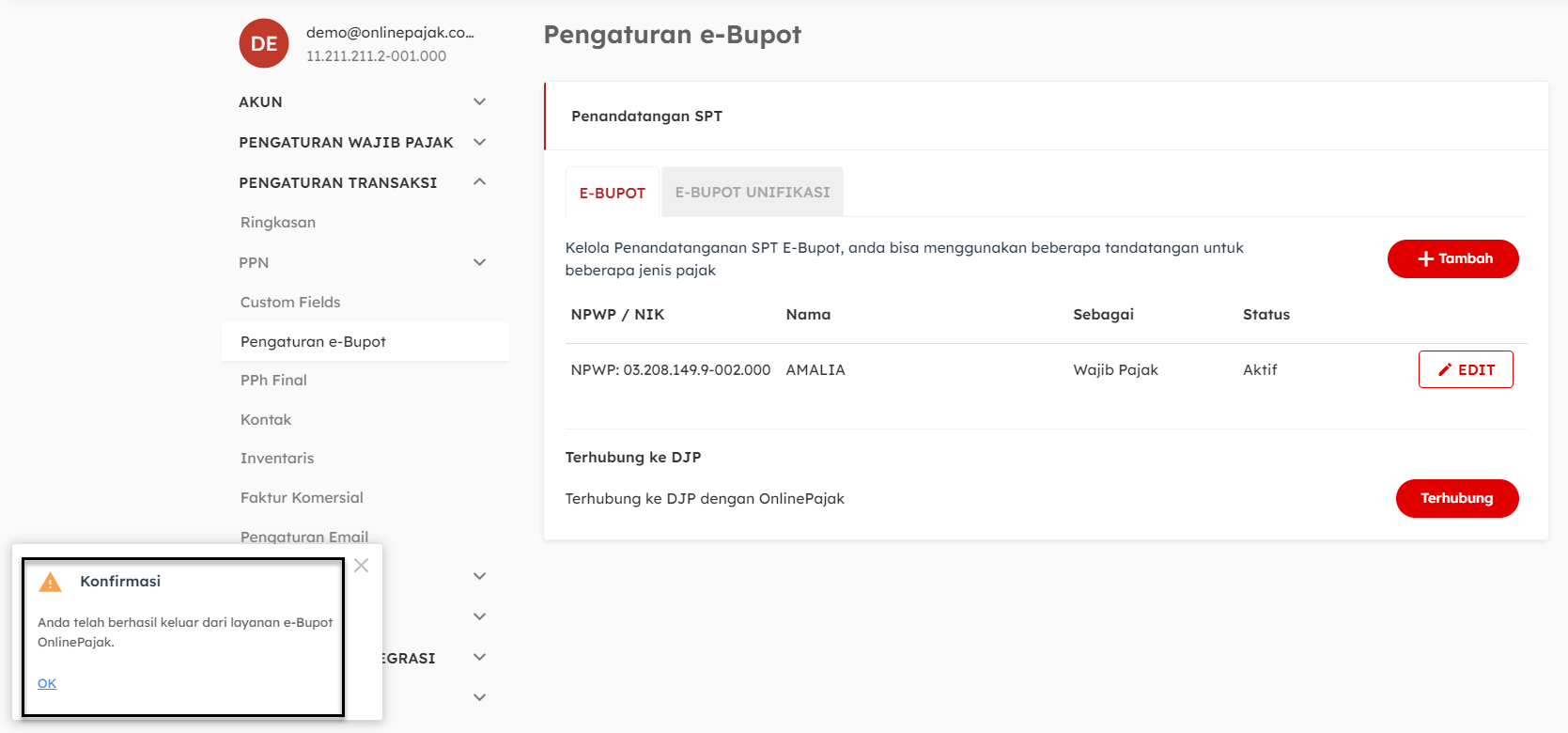Click the warning triangle icon in Konfirmasi
The width and height of the screenshot is (1568, 733).
(x=50, y=583)
